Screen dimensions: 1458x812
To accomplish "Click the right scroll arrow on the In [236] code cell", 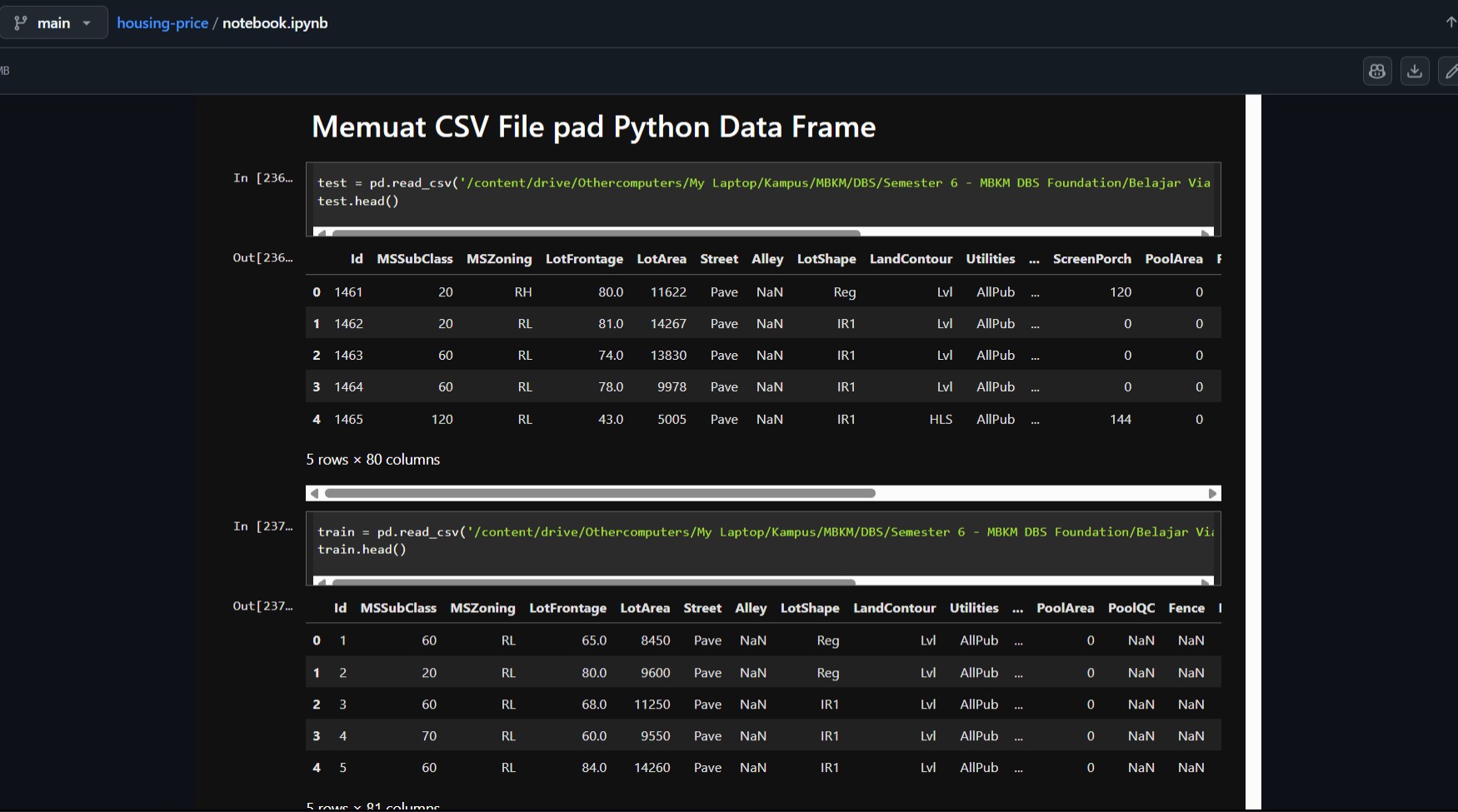I will tap(1206, 232).
